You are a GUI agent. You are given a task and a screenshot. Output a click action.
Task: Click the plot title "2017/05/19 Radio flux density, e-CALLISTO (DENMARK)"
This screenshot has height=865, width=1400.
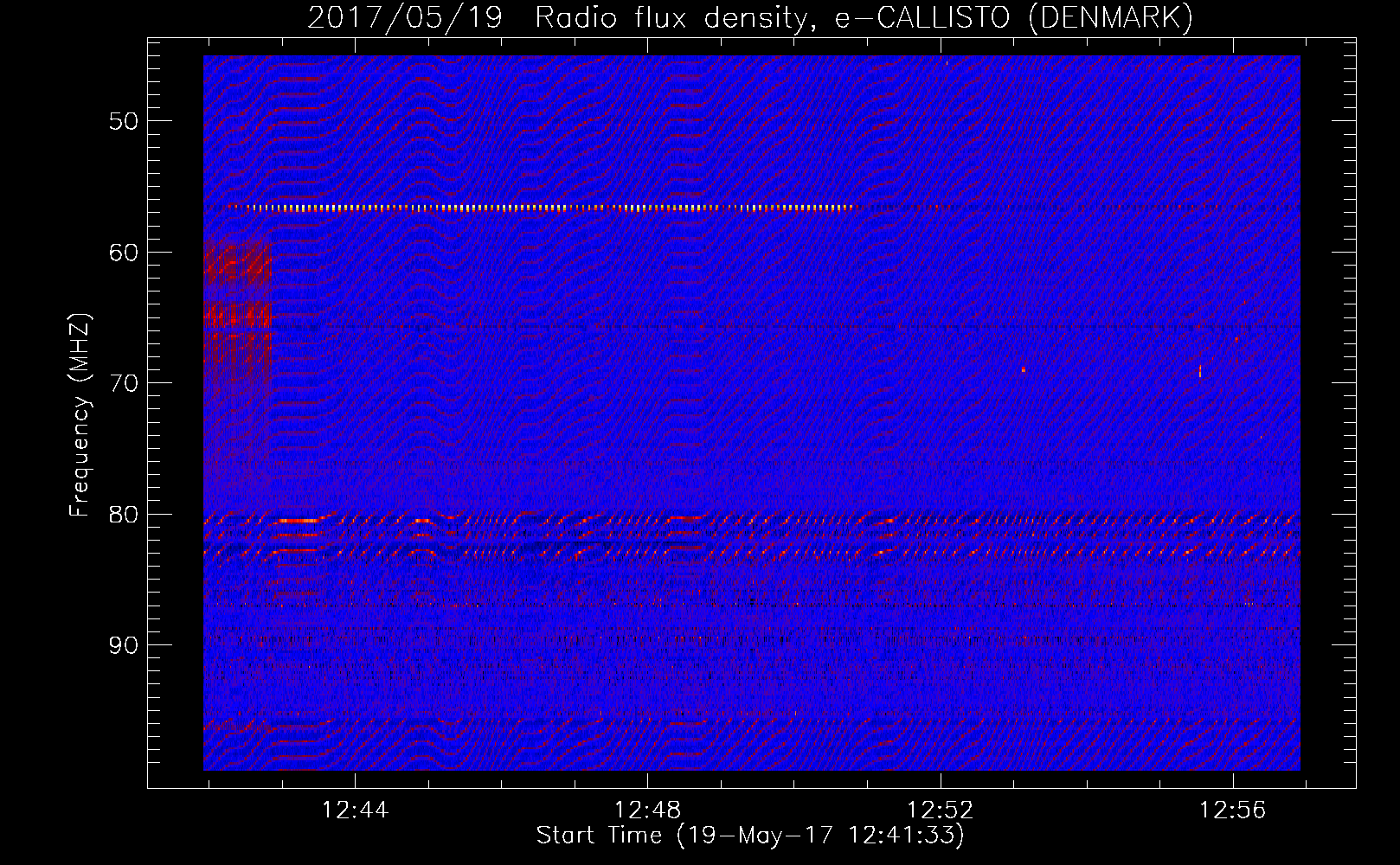(750, 17)
